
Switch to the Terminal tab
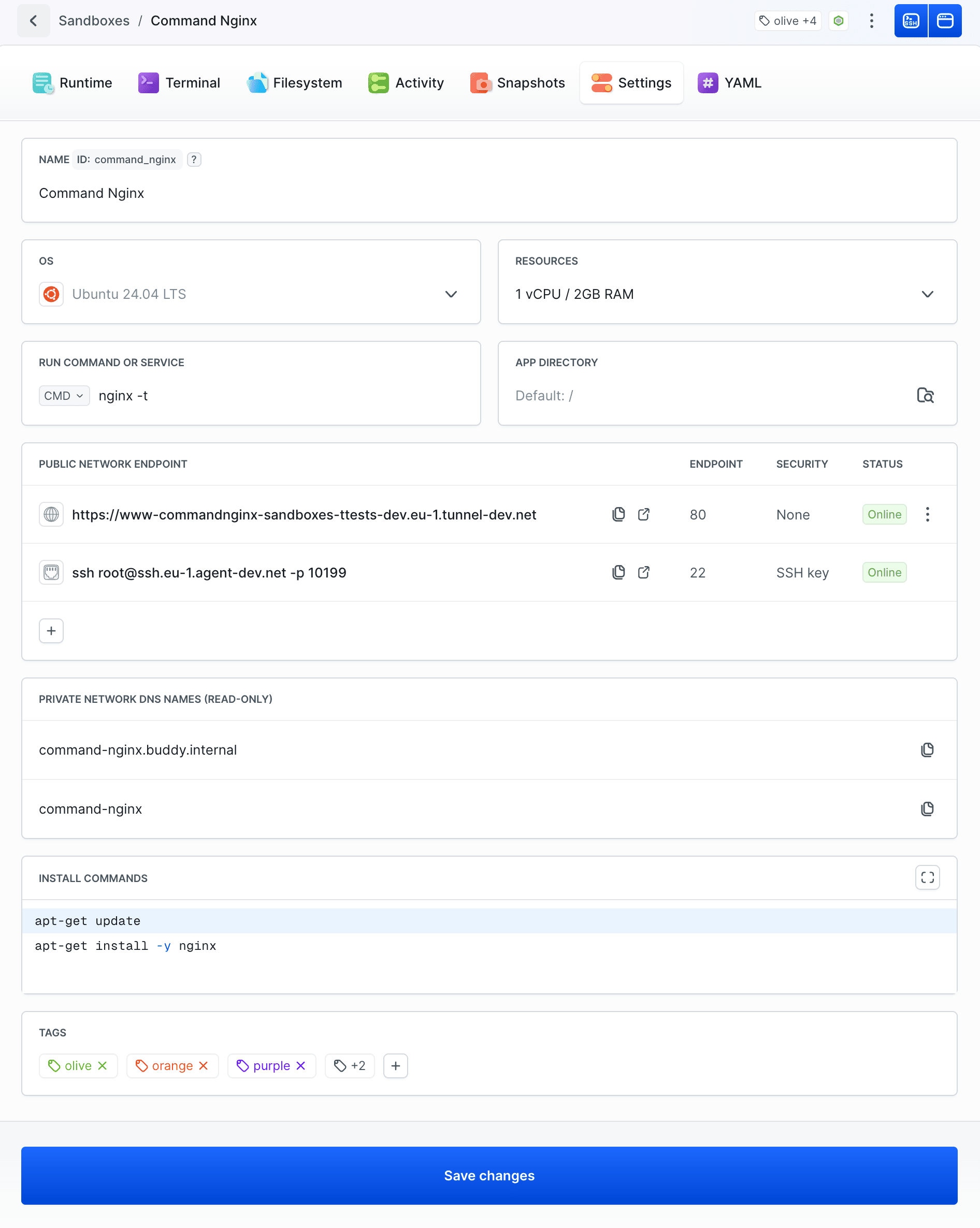179,83
